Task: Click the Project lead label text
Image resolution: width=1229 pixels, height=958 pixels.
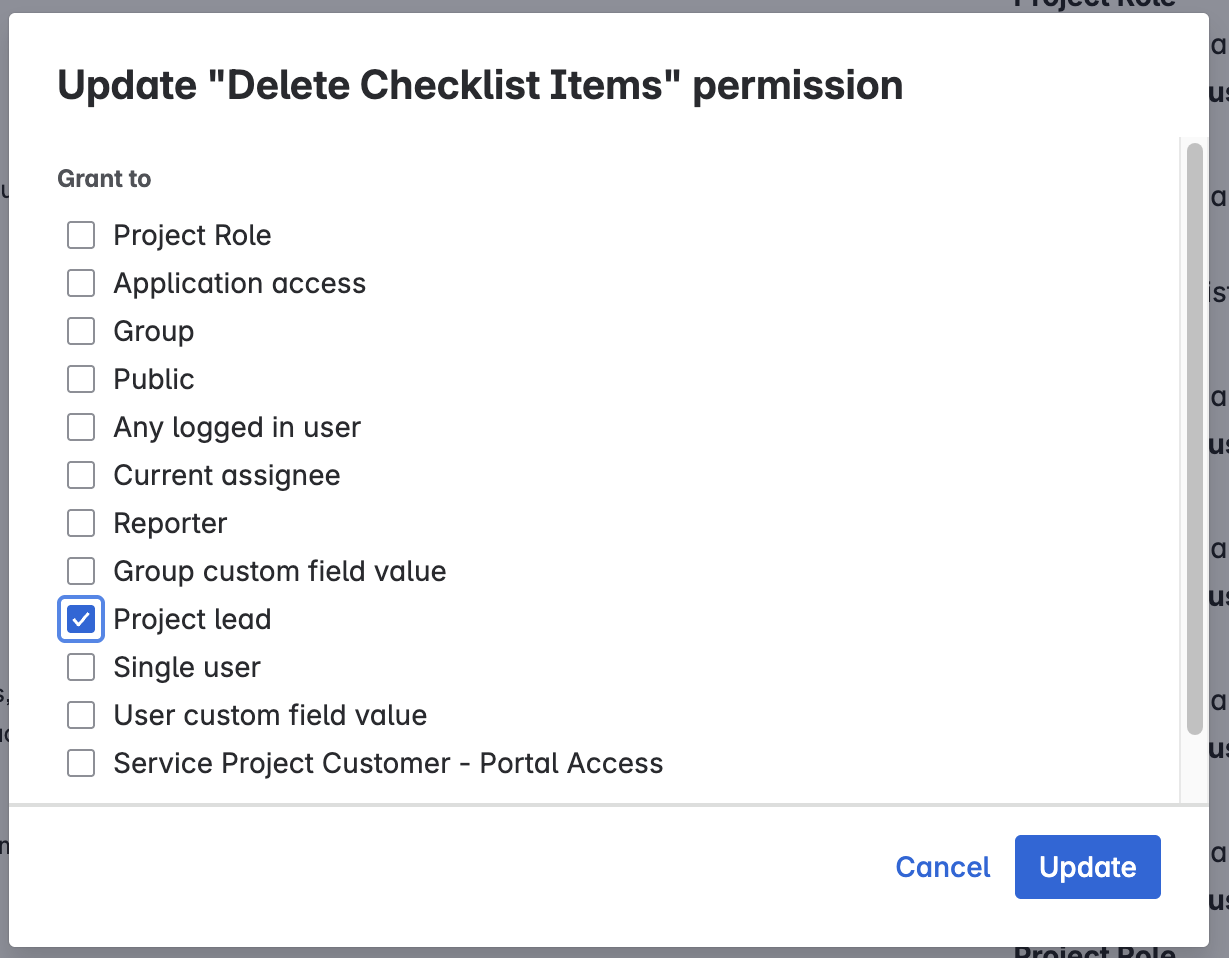Action: 192,619
